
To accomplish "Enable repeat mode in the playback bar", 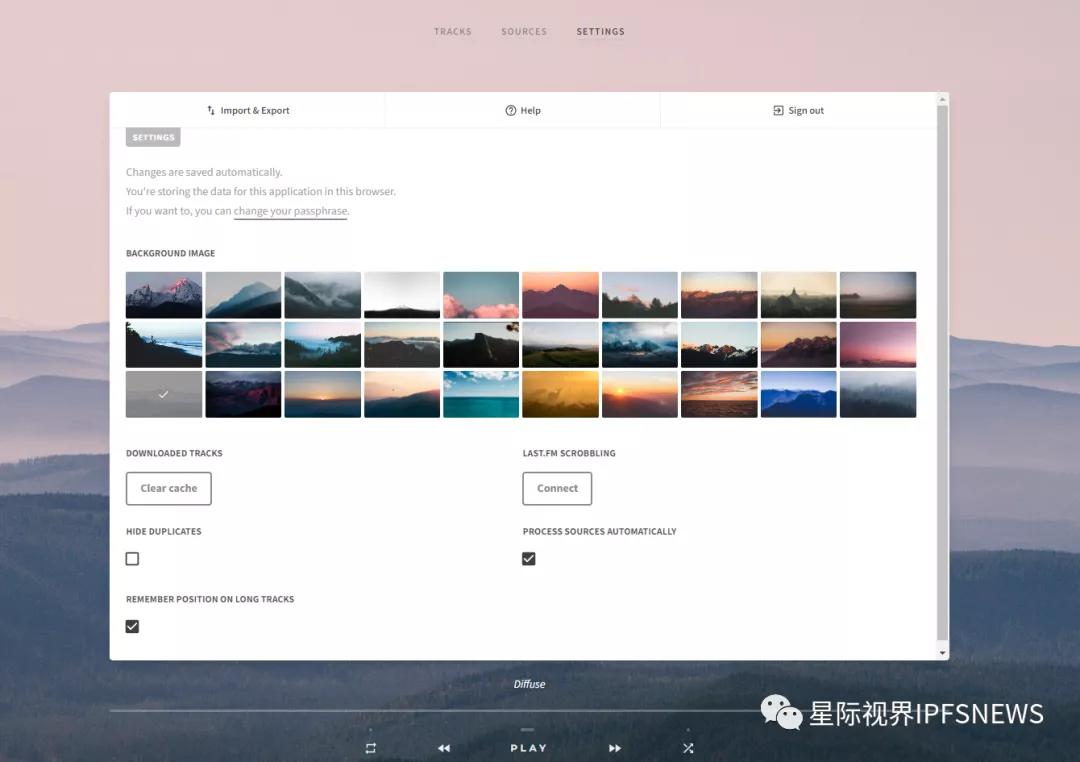I will (369, 747).
